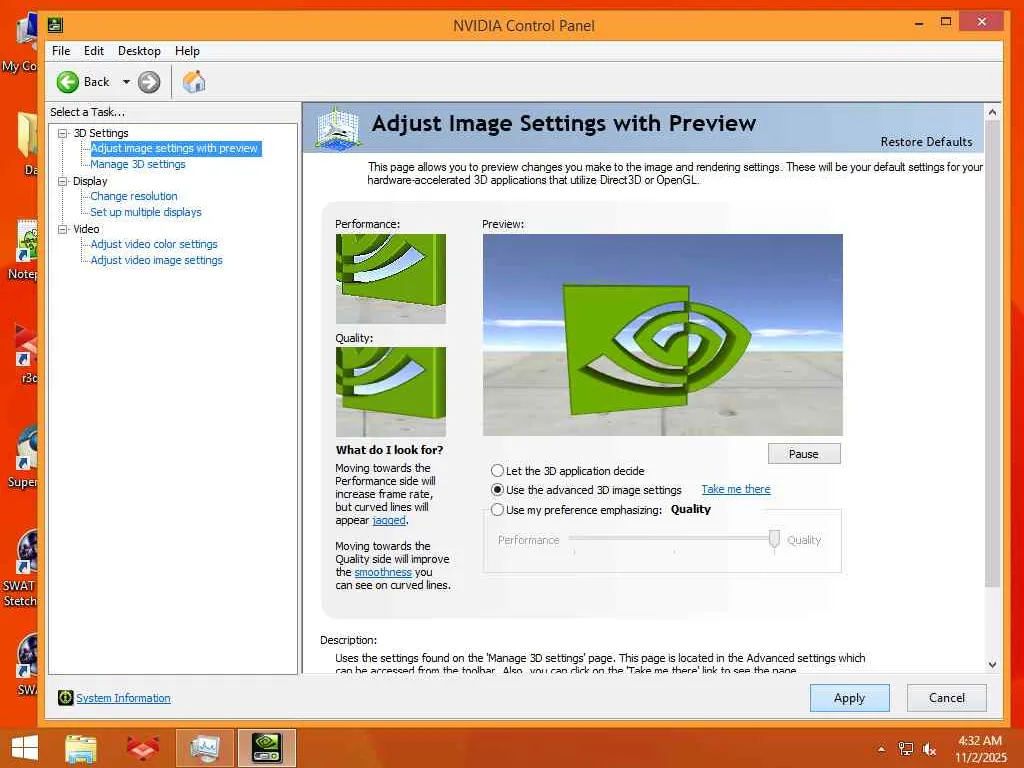Select Let the 3D application decide
Image resolution: width=1024 pixels, height=768 pixels.
(x=498, y=470)
